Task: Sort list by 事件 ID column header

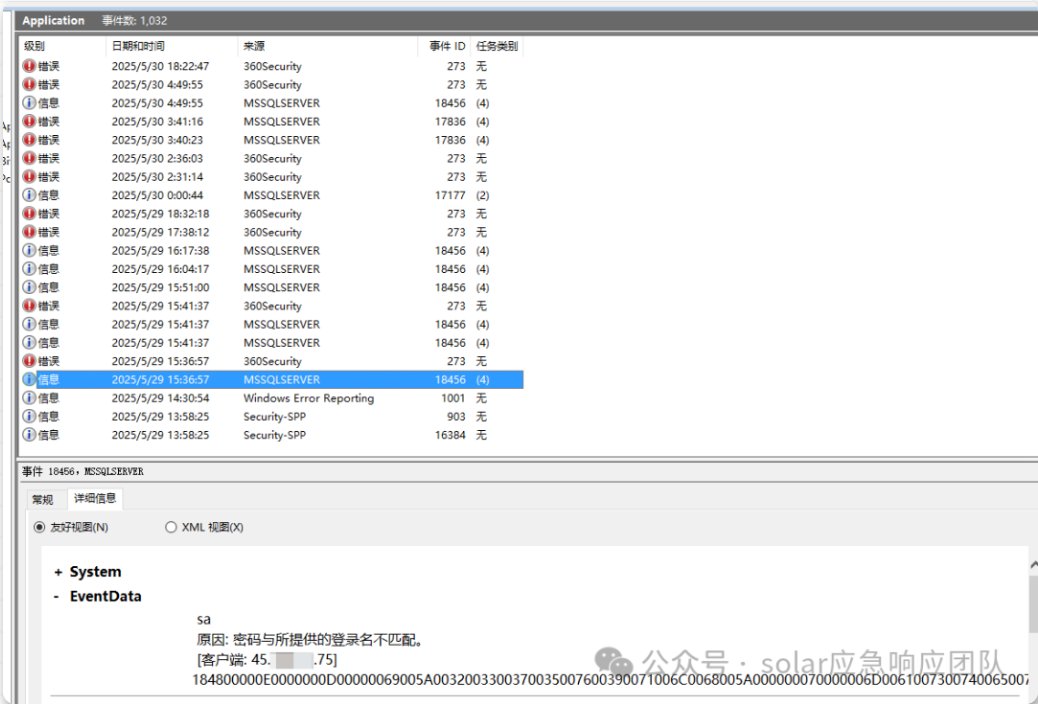Action: point(446,46)
